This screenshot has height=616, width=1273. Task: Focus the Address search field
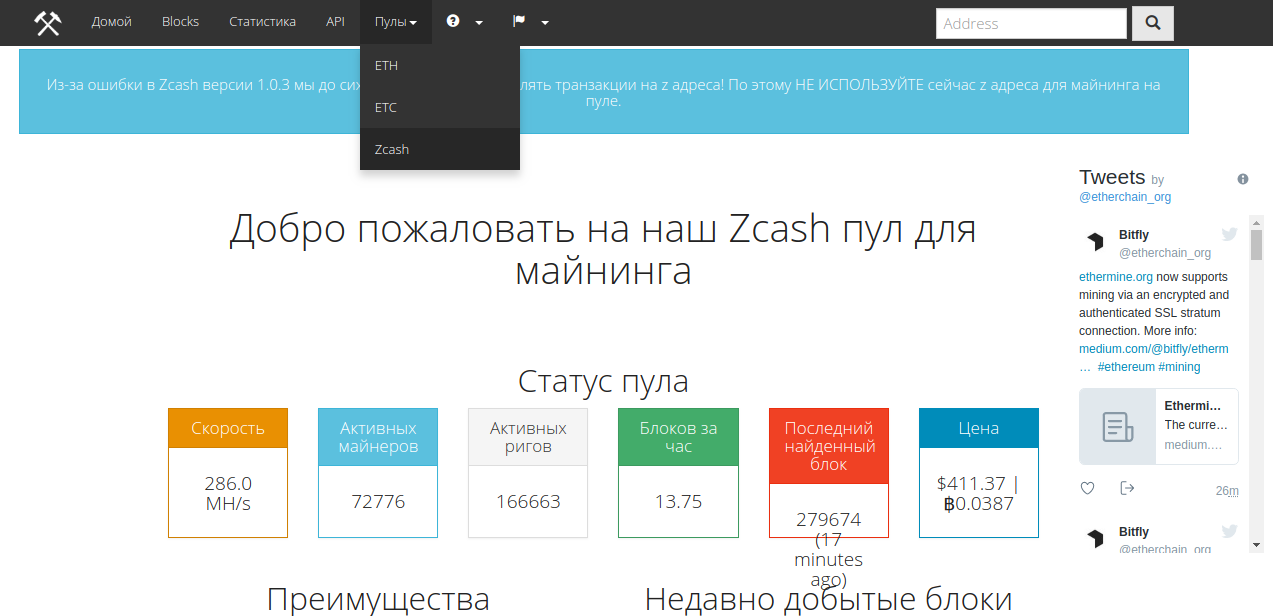1031,23
